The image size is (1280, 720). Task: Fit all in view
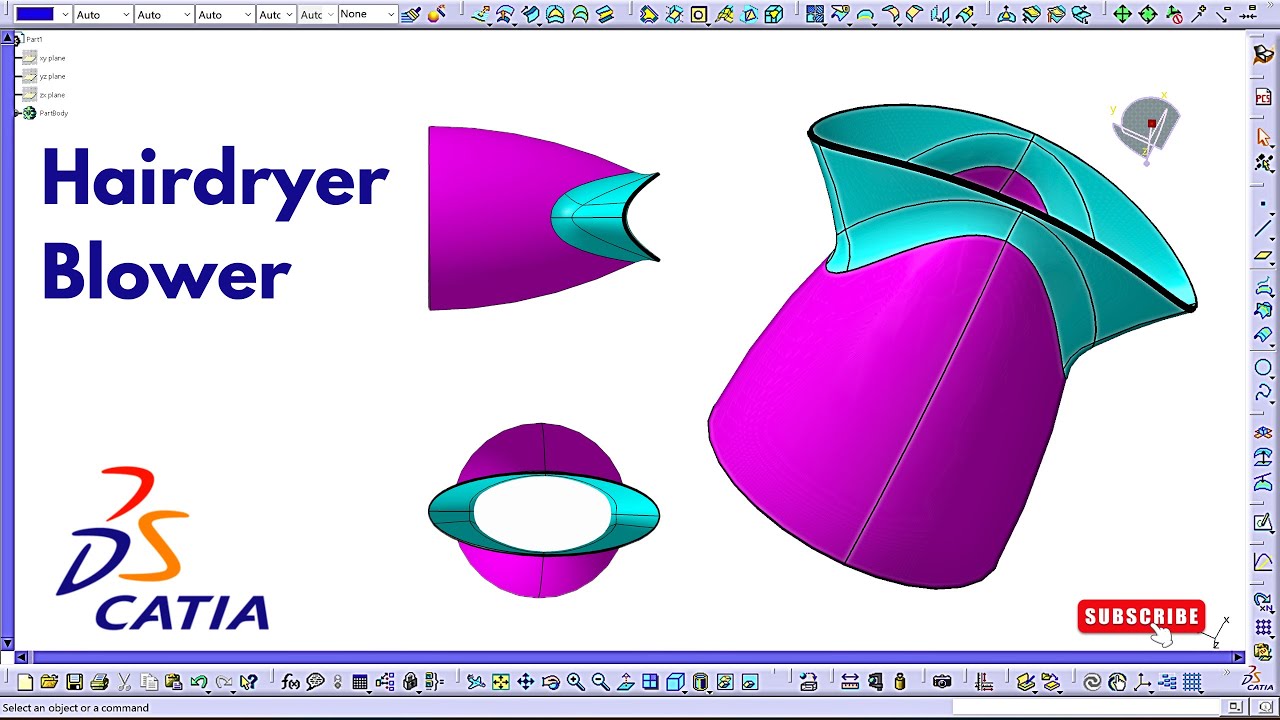(501, 682)
